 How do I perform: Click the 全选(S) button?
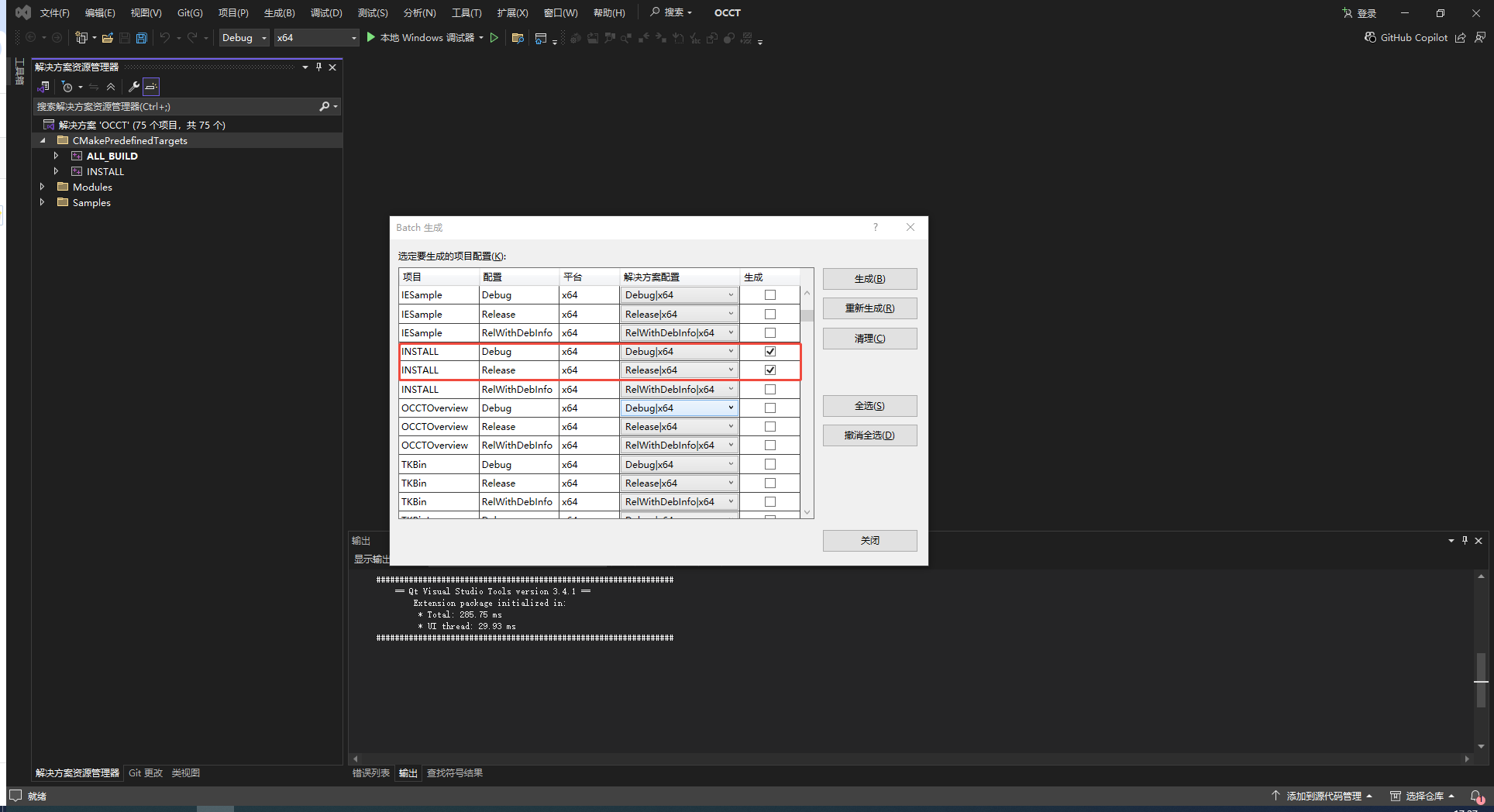tap(869, 406)
